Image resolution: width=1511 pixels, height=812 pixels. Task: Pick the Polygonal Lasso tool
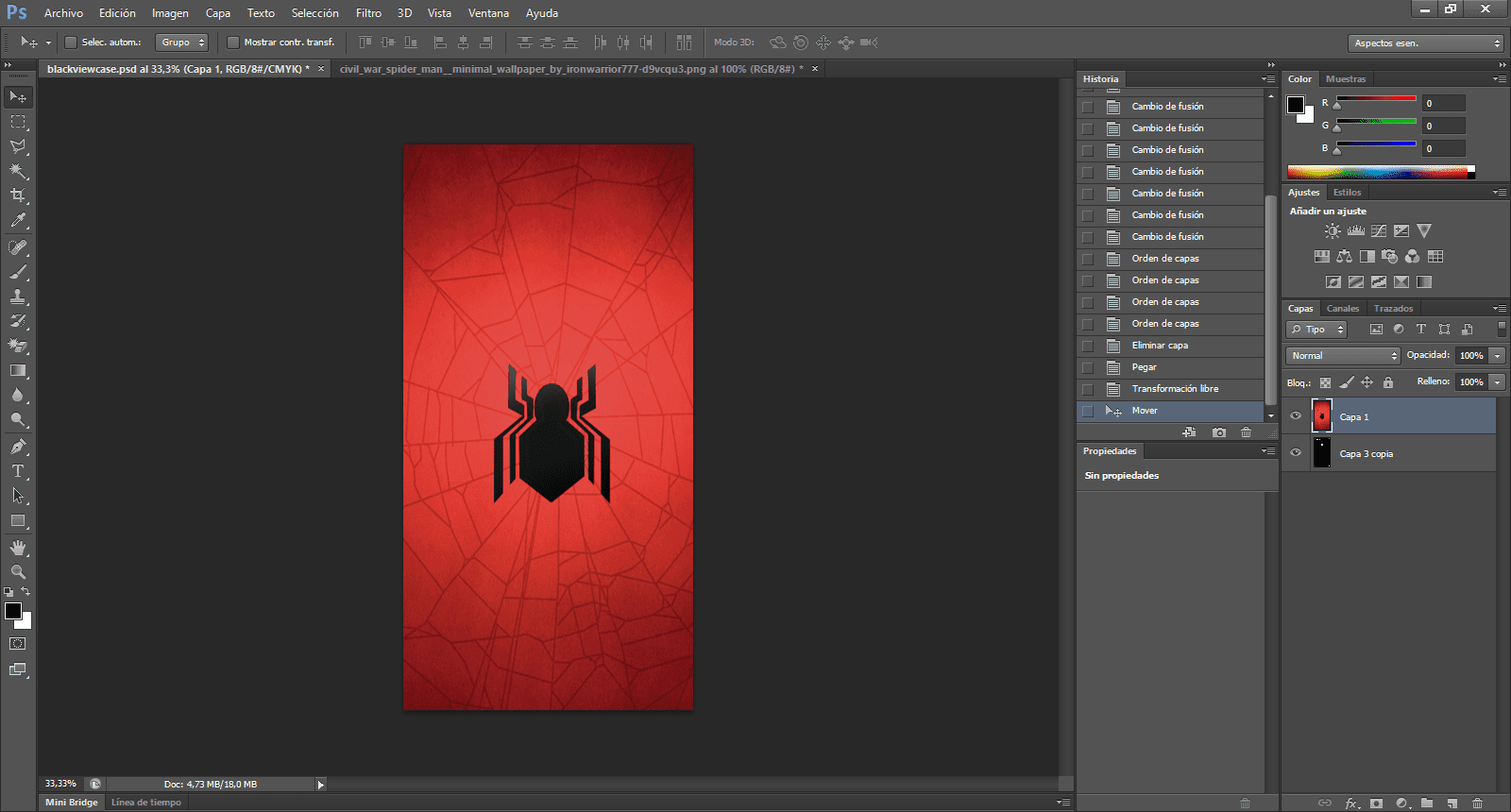click(18, 146)
